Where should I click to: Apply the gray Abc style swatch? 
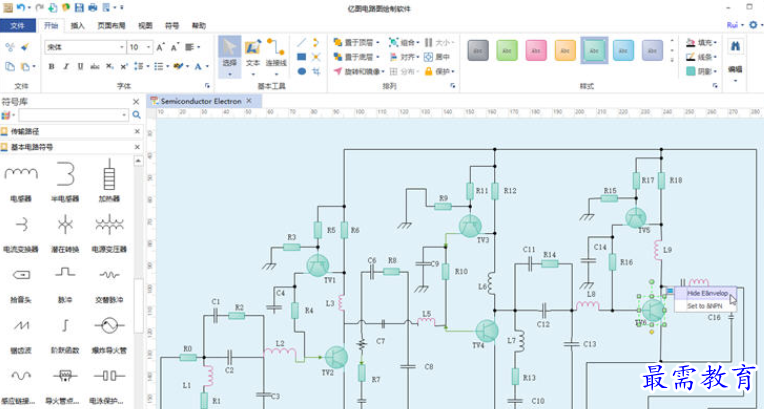[478, 51]
